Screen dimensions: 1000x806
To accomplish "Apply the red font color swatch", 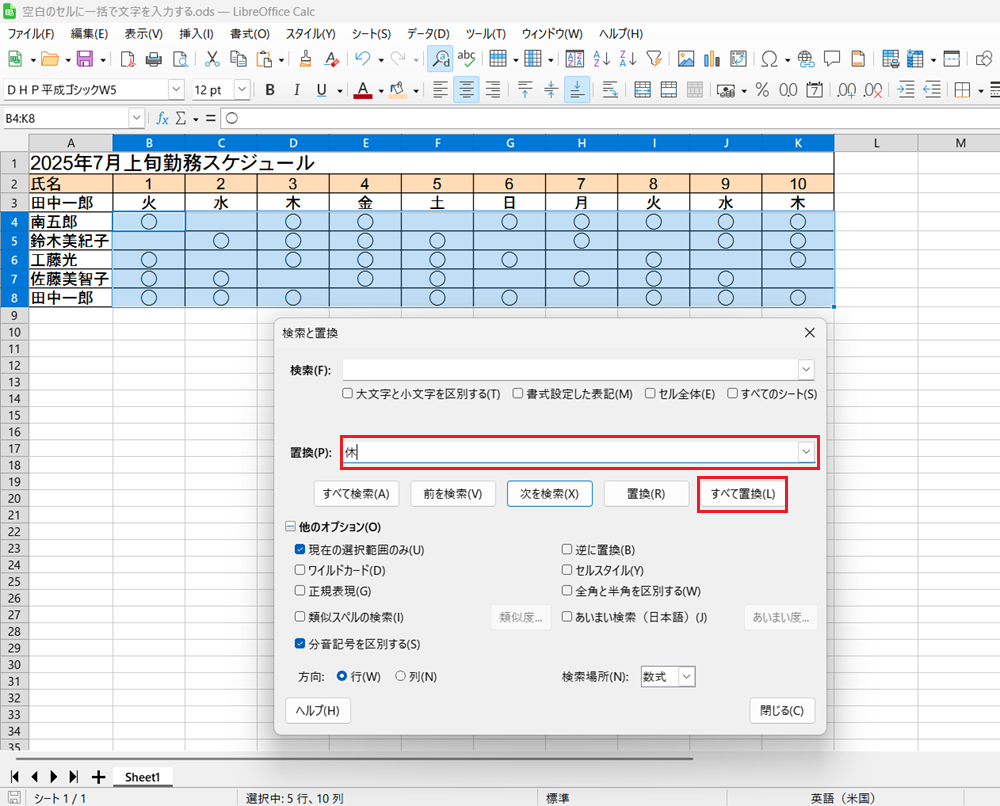I will point(363,90).
